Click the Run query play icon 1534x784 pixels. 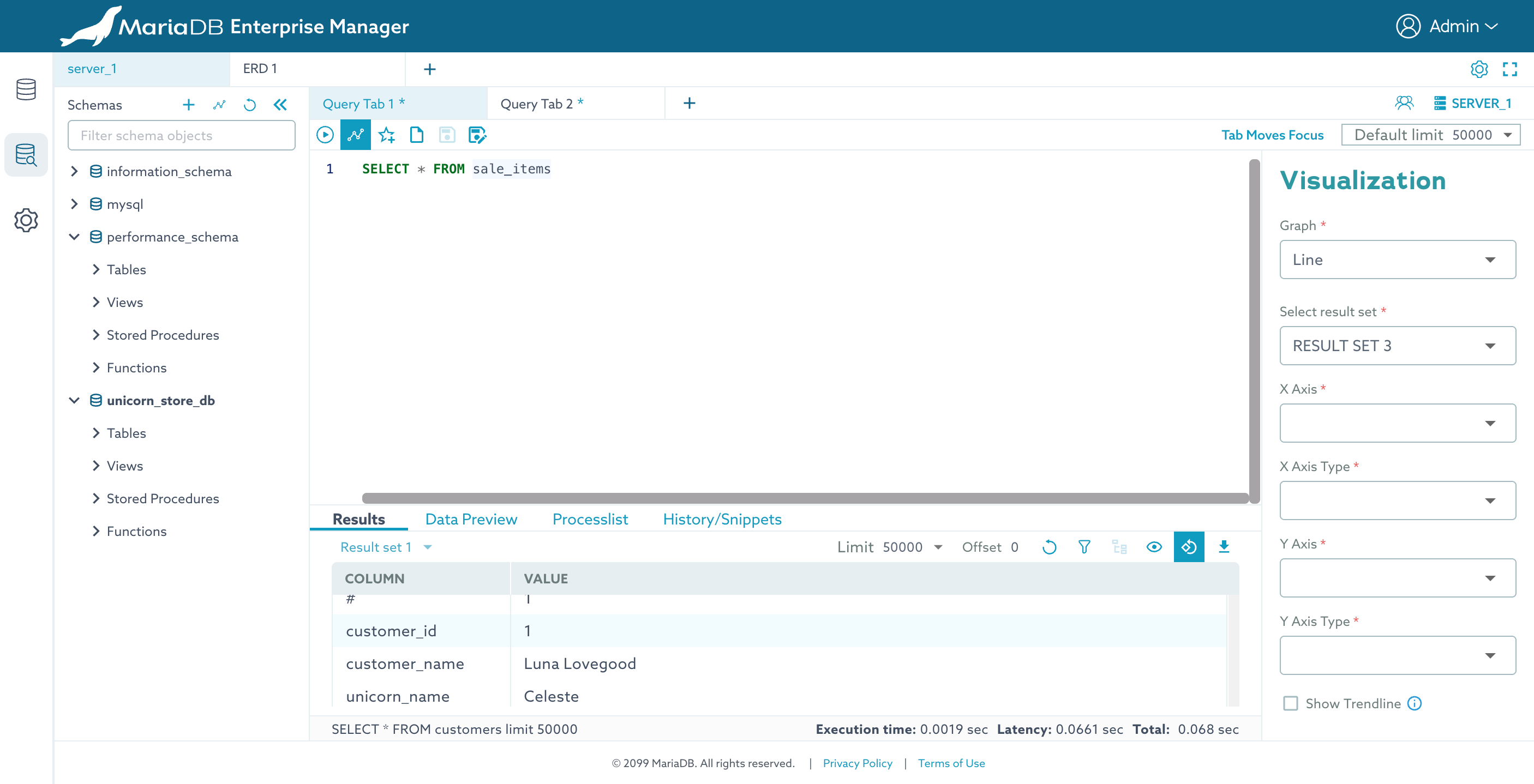[325, 135]
